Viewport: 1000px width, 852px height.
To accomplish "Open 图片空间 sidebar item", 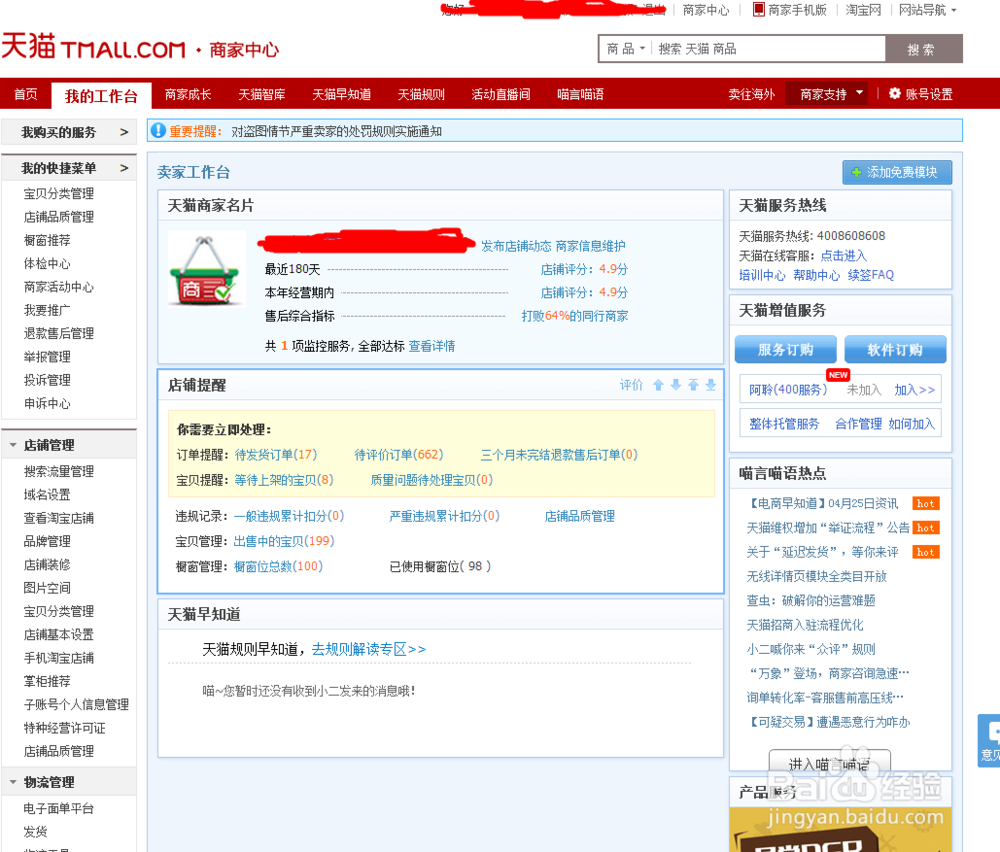I will pyautogui.click(x=47, y=588).
